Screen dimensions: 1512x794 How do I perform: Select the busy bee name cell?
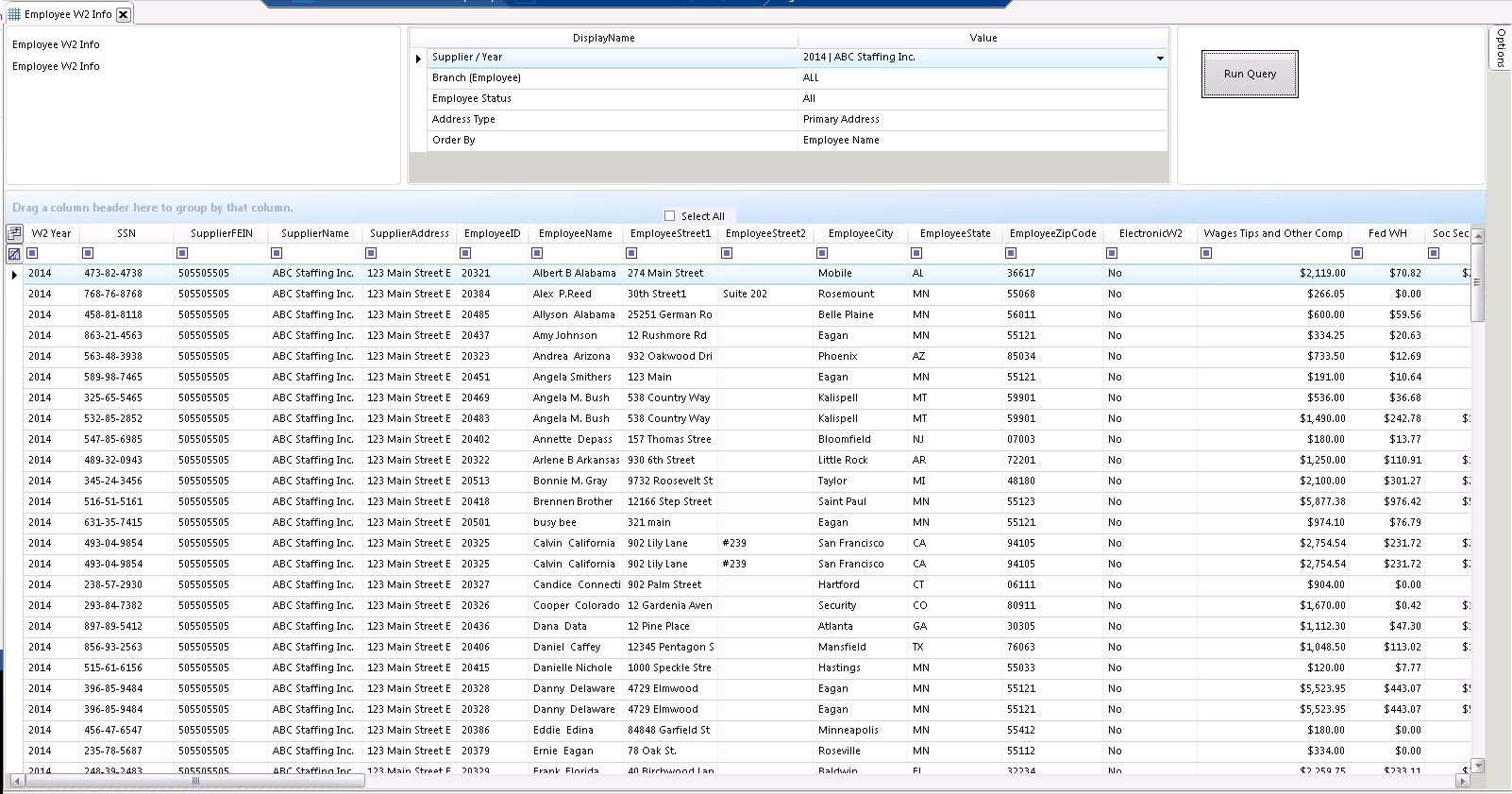[575, 522]
